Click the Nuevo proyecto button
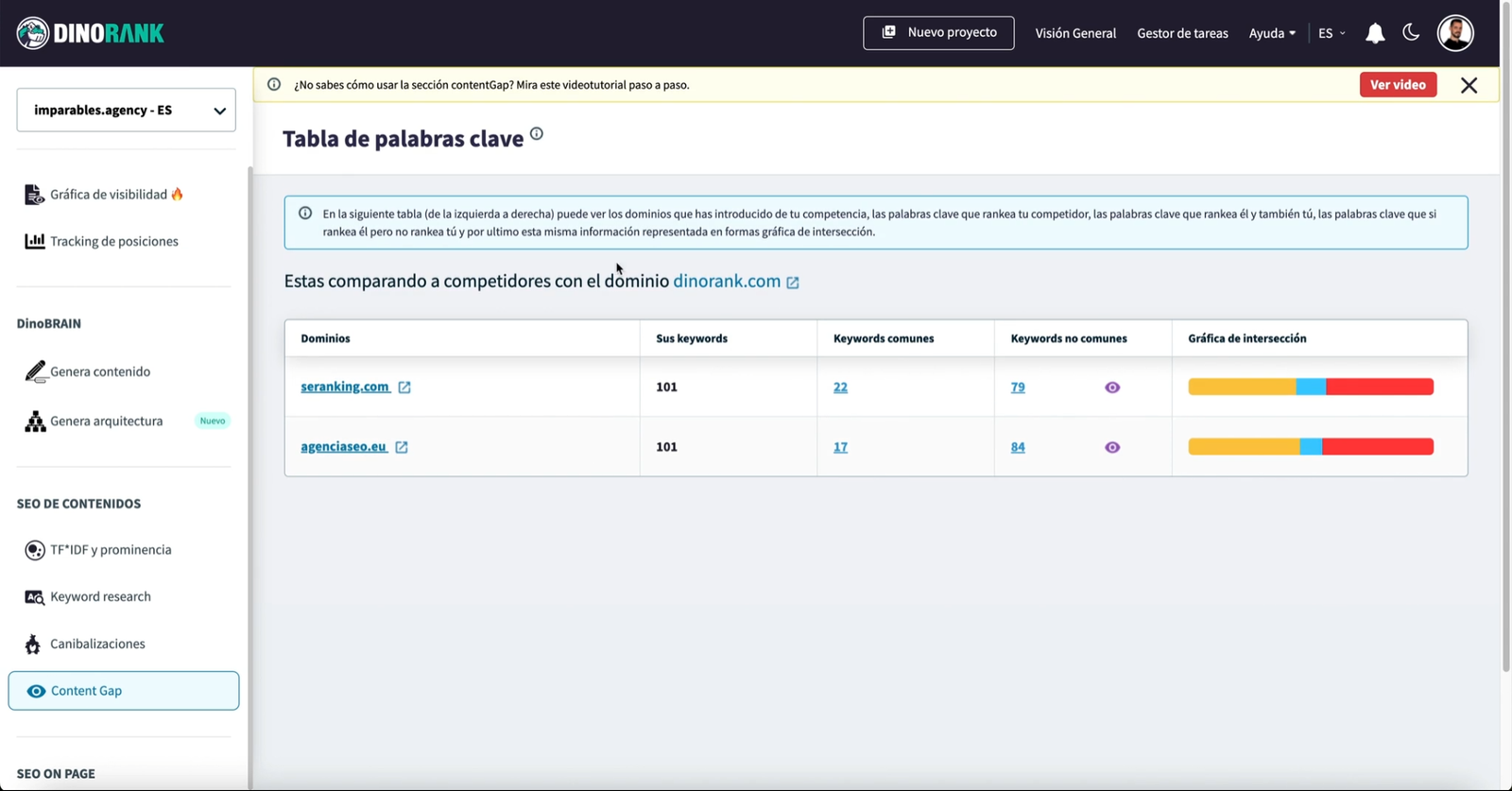The width and height of the screenshot is (1512, 791). [x=938, y=33]
